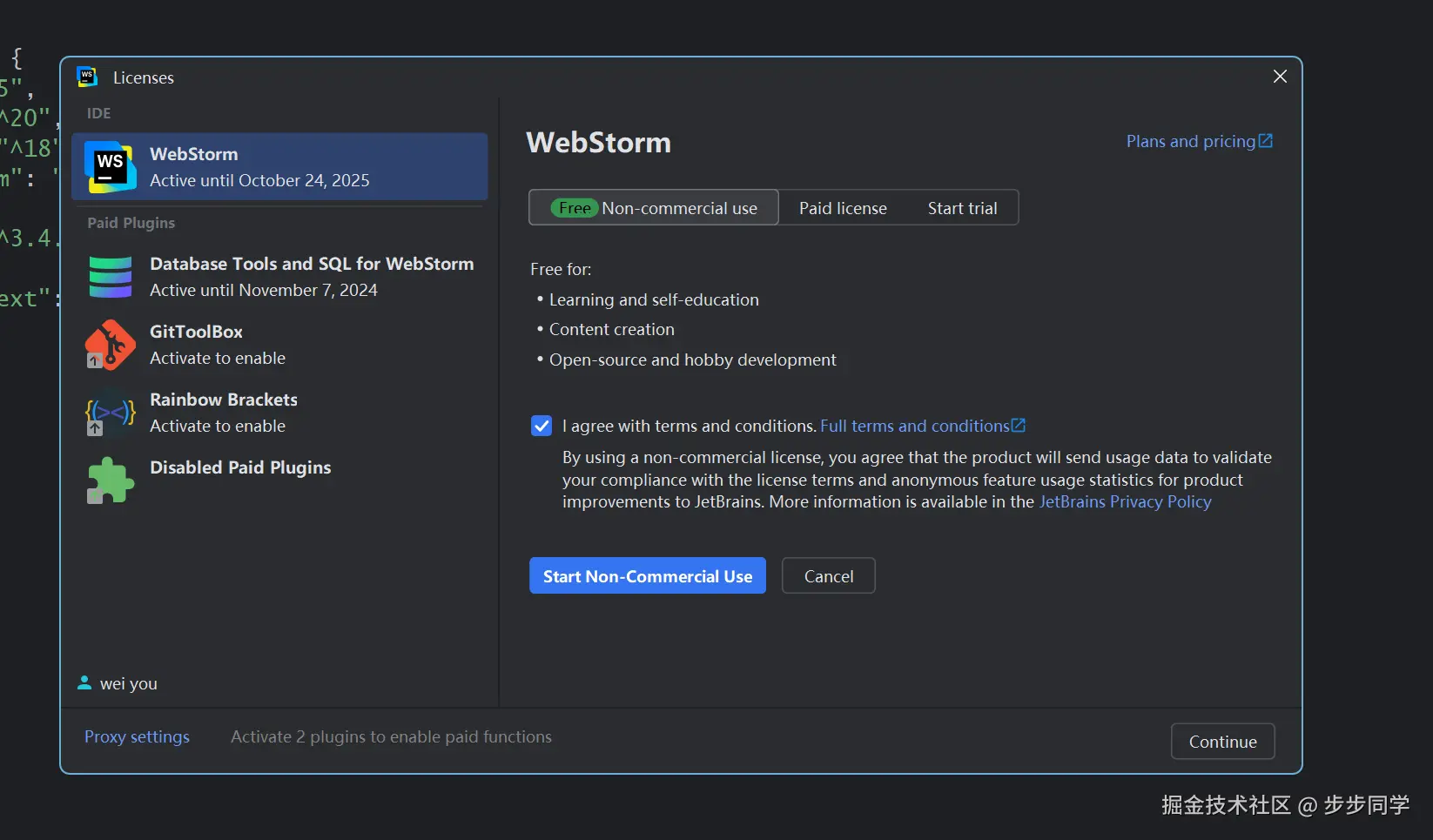
Task: Click the Rainbow Brackets plugin icon
Action: 110,413
